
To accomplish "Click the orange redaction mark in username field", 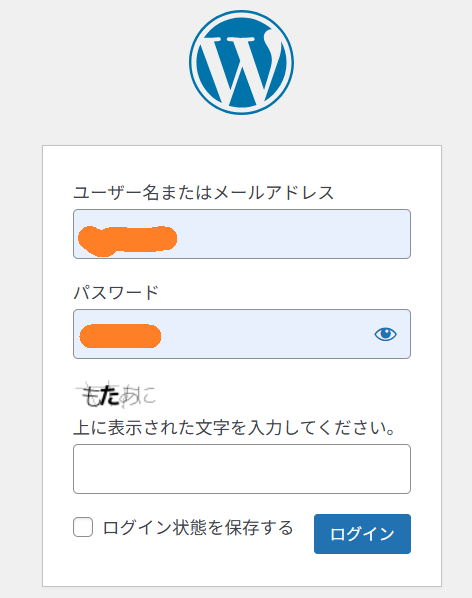I will tap(127, 241).
